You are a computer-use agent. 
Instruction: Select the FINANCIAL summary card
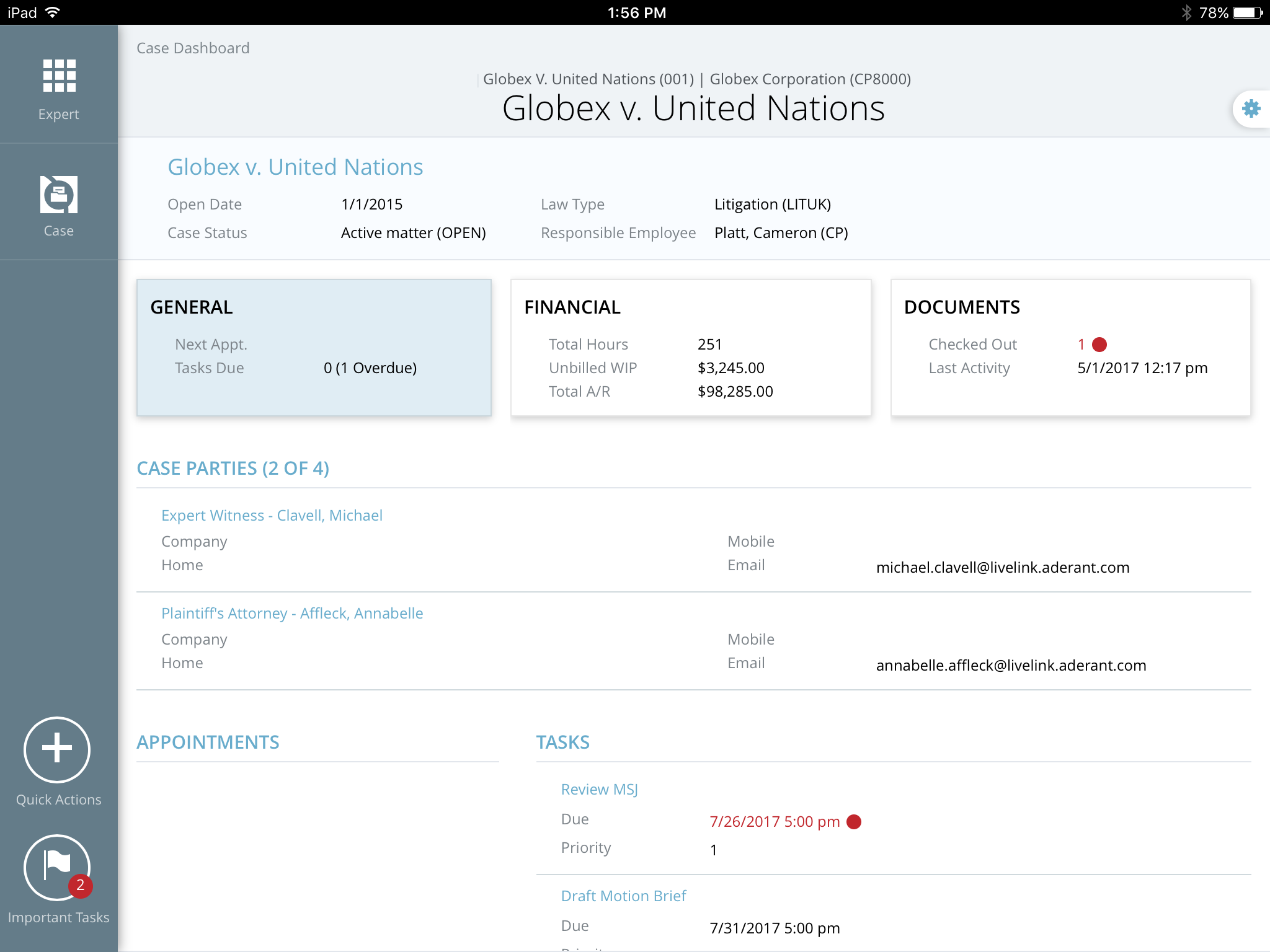(x=690, y=347)
